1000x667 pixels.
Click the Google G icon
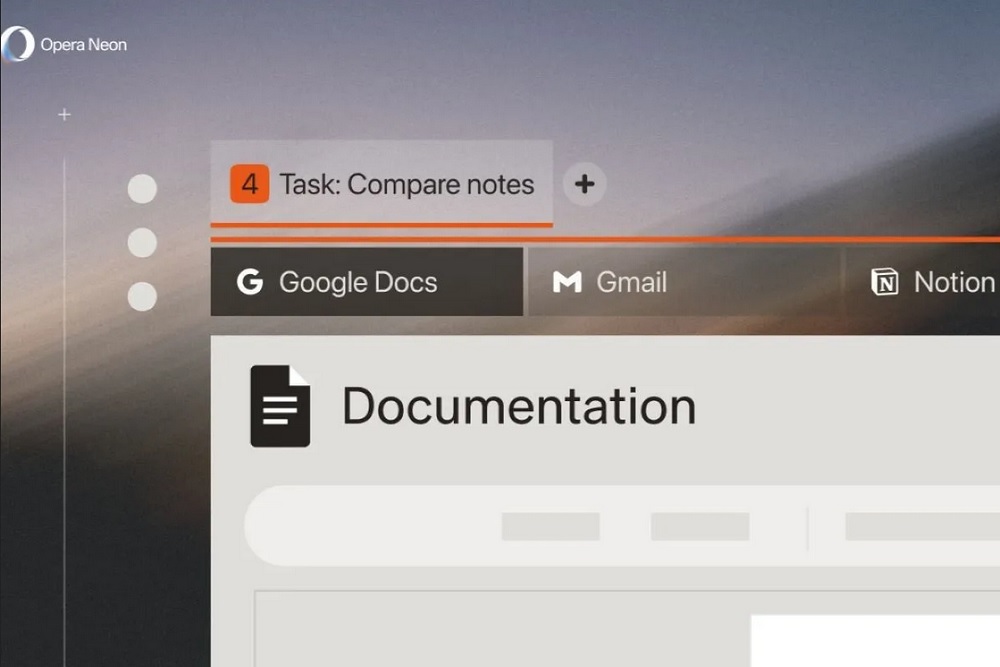pos(250,282)
